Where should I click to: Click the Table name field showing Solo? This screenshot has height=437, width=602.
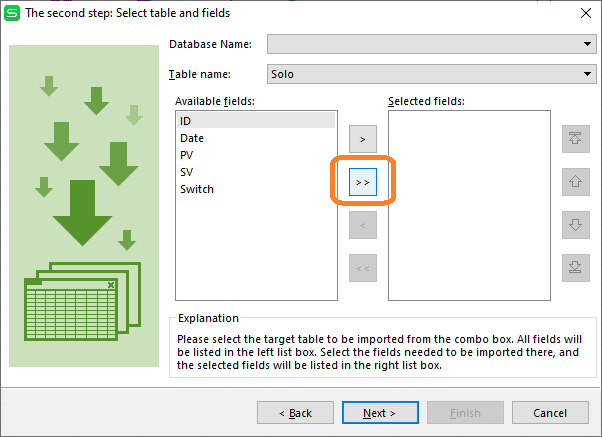pyautogui.click(x=432, y=74)
